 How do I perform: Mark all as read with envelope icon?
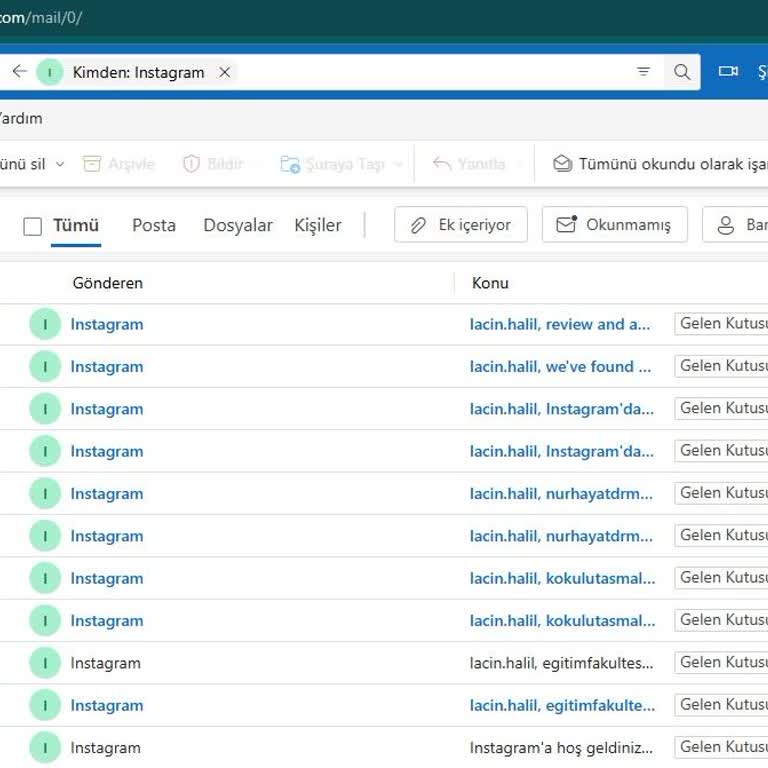point(563,164)
